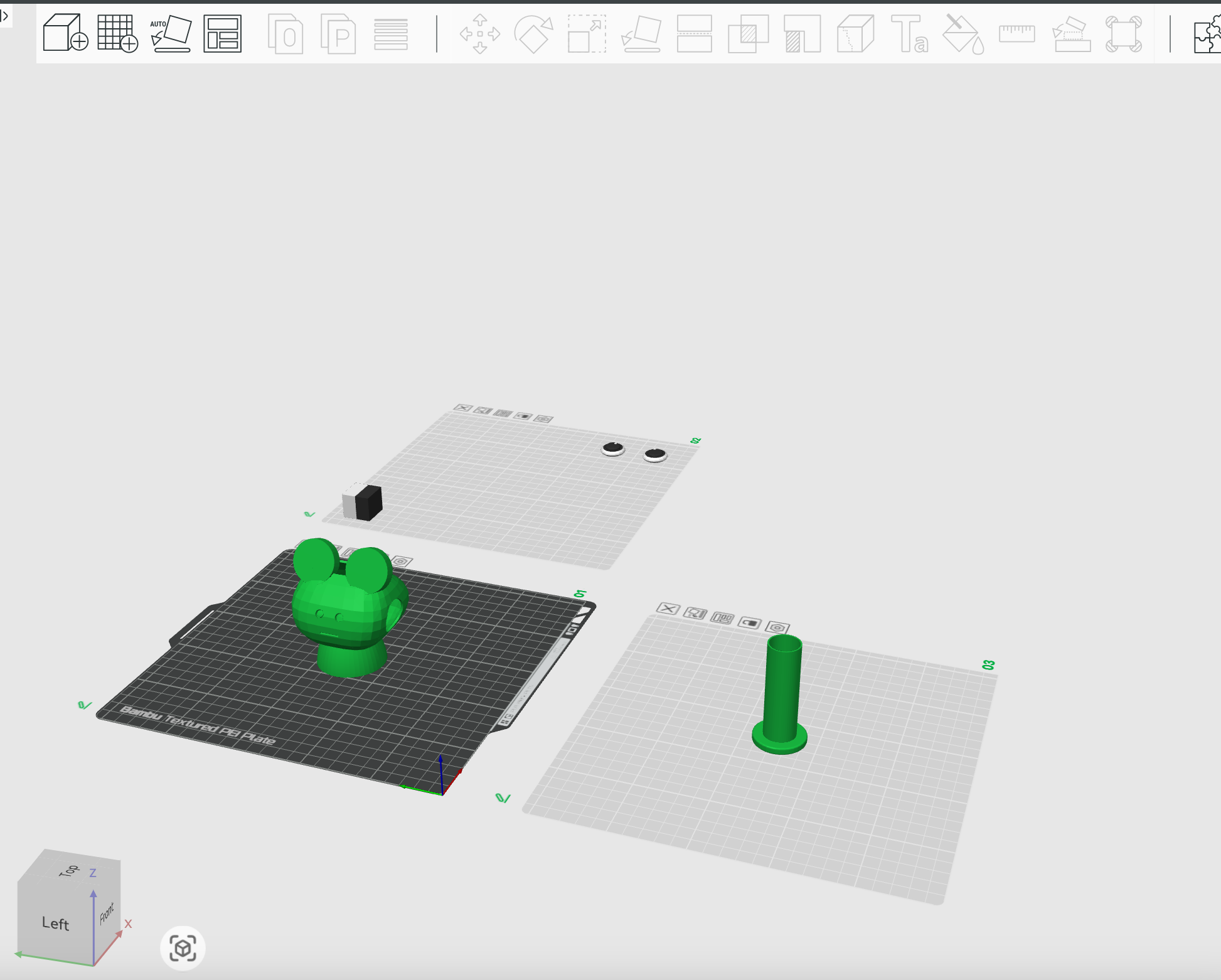Arrange objects on plate 03

[x=722, y=618]
